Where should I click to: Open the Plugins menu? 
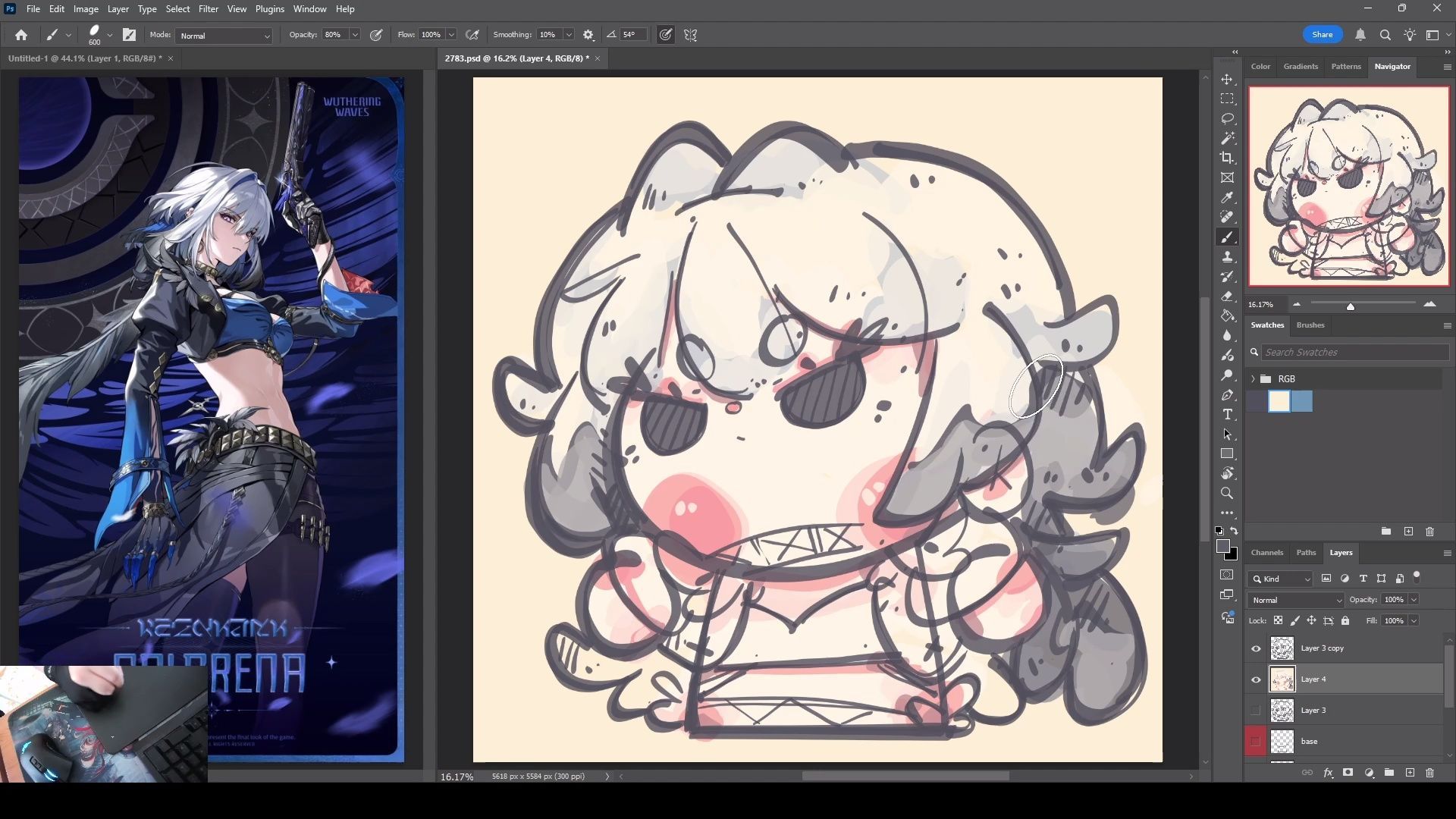coord(269,9)
